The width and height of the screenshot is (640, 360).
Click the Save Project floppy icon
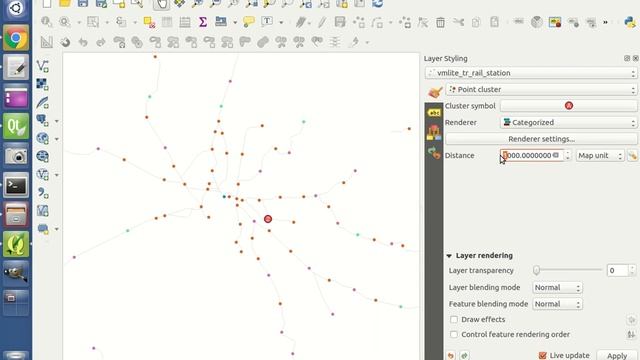[x=83, y=4]
